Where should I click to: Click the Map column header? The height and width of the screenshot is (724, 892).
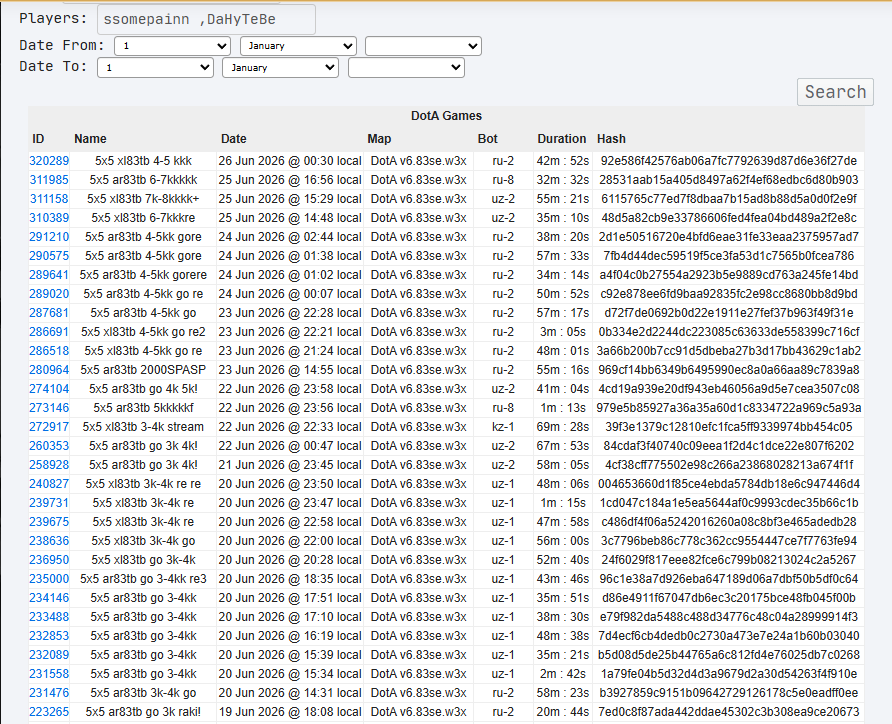pos(379,139)
